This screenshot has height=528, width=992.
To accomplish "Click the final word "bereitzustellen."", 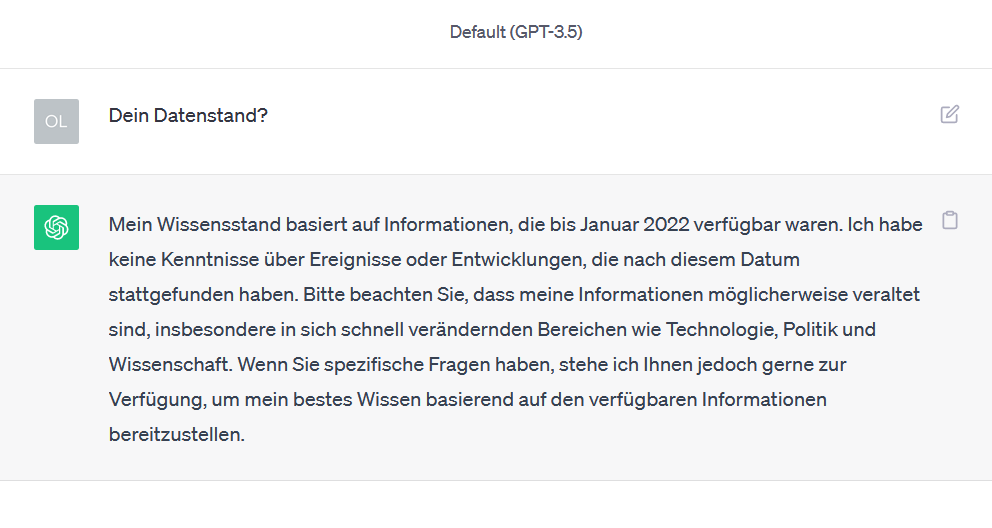I will point(177,434).
